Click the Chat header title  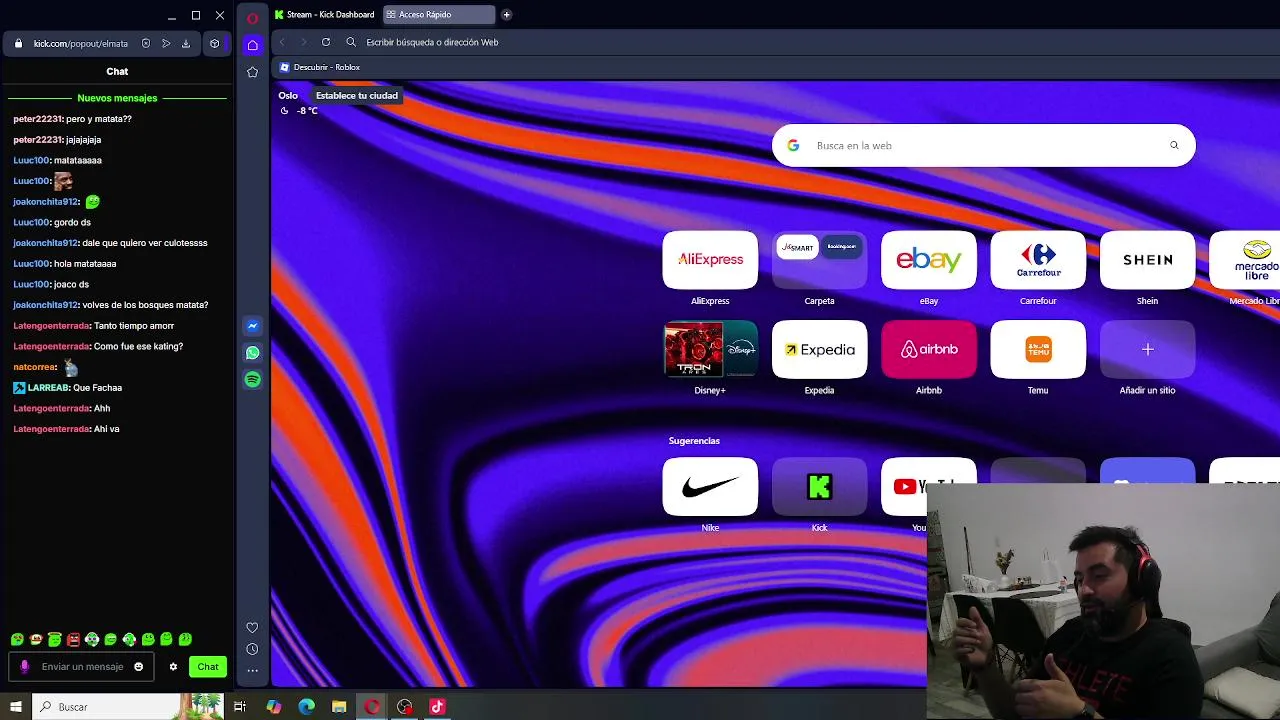[117, 72]
